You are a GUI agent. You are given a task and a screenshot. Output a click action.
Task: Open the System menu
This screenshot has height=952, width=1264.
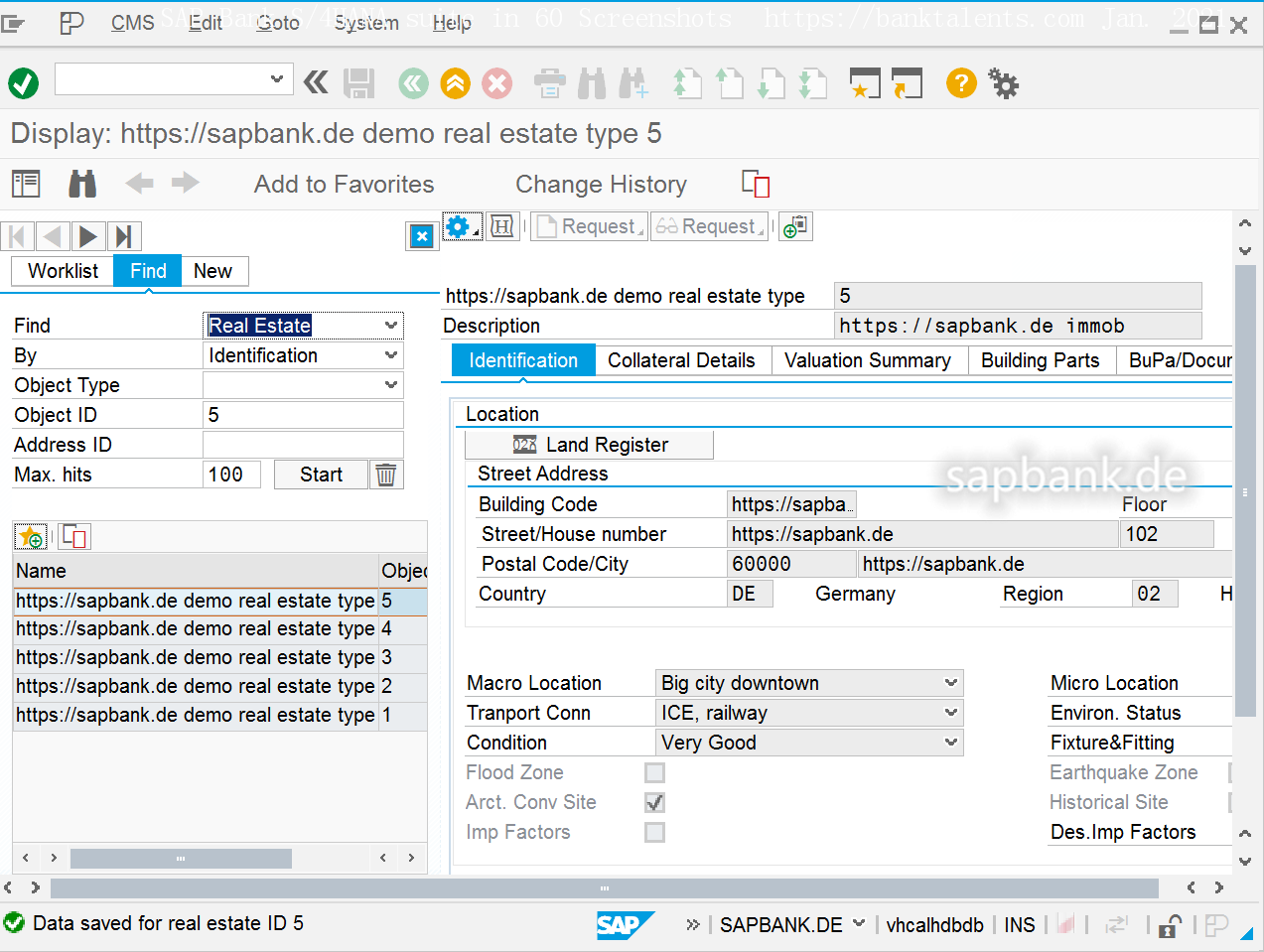pos(366,23)
